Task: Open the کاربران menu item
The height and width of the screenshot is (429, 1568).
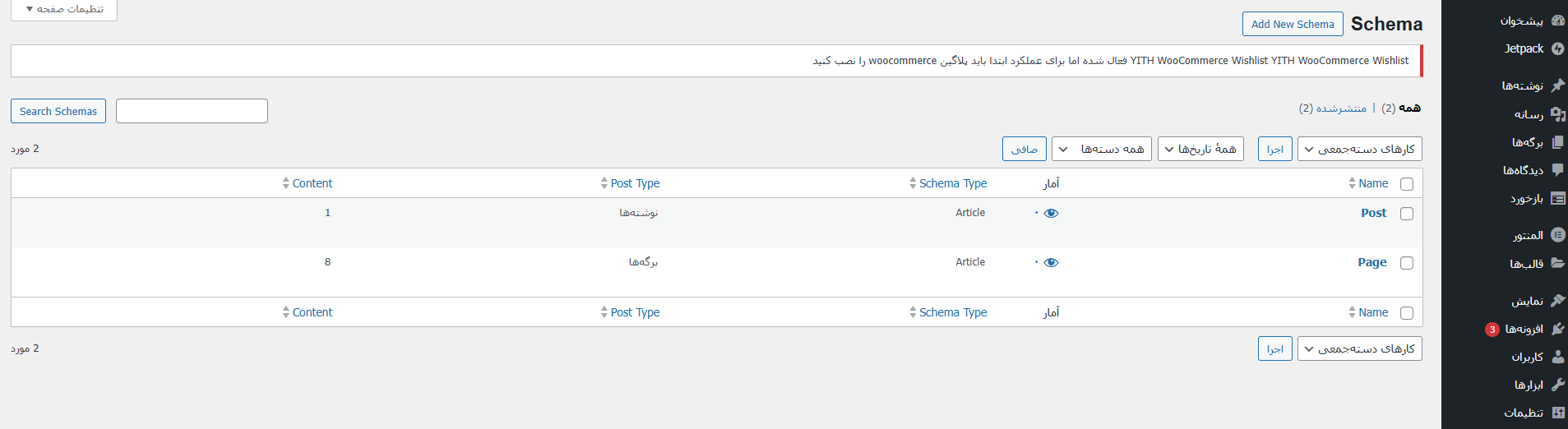Action: pos(1528,357)
